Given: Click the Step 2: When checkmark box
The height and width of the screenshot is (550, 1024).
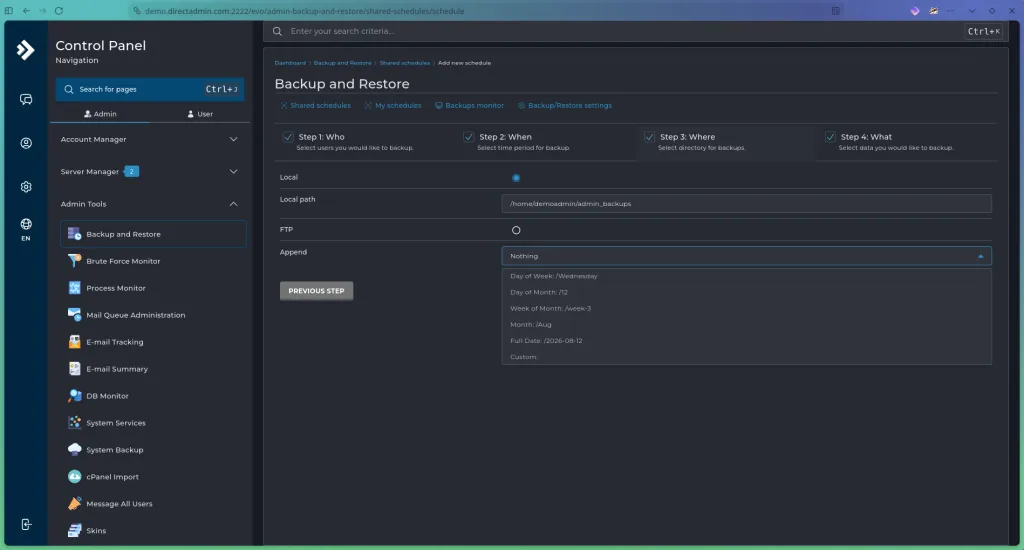Looking at the screenshot, I should coord(468,137).
